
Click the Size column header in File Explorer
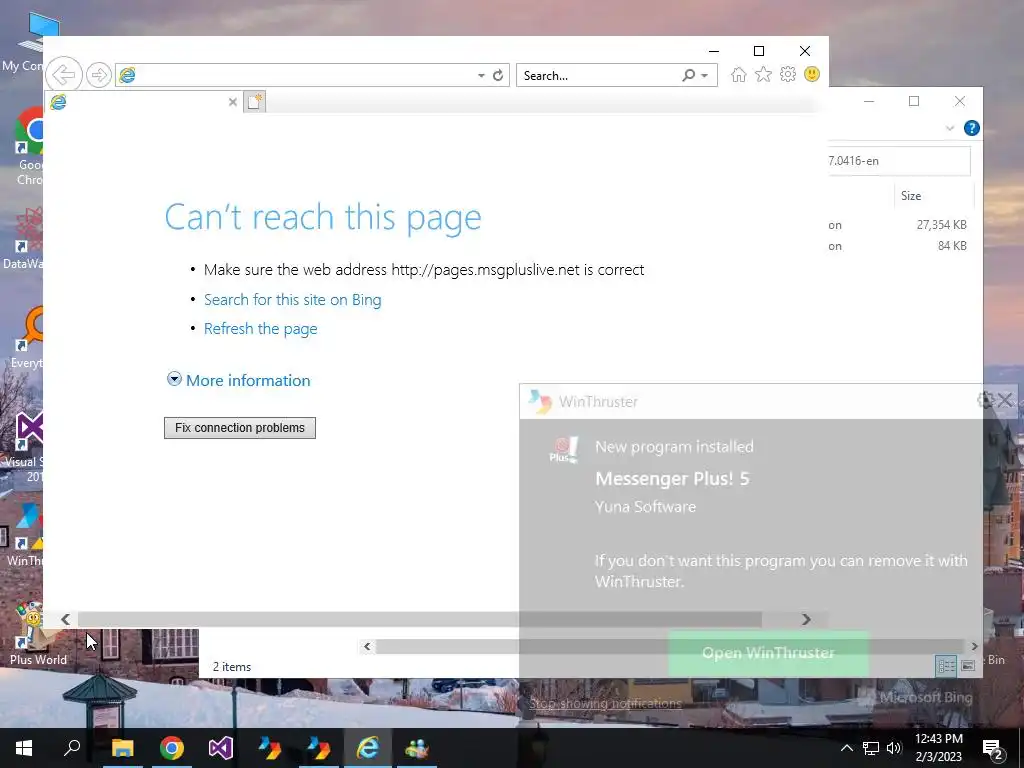click(933, 196)
